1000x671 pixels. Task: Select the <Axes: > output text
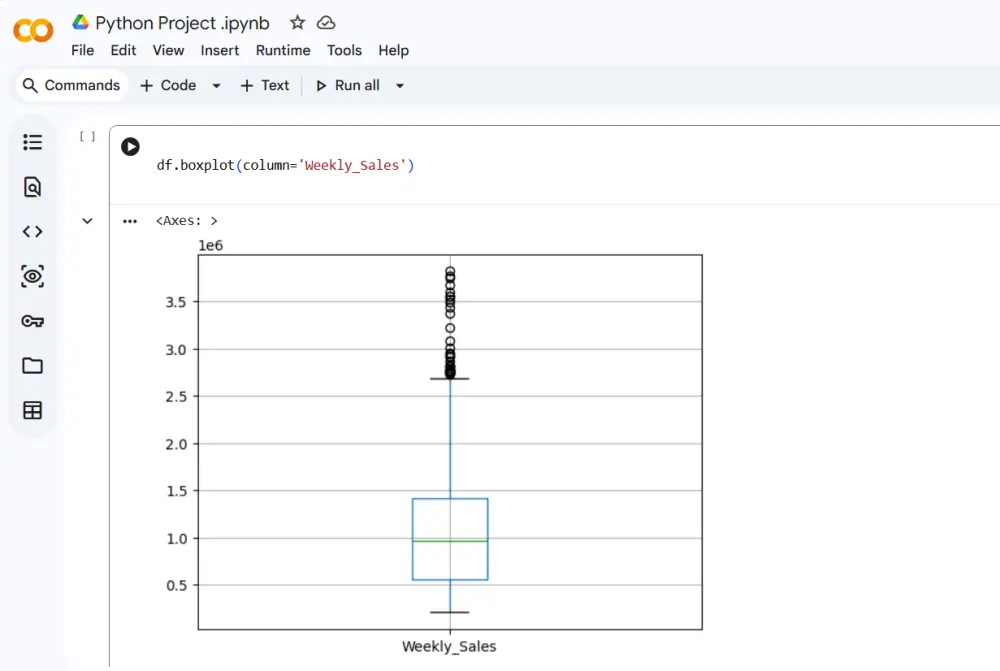click(x=187, y=221)
